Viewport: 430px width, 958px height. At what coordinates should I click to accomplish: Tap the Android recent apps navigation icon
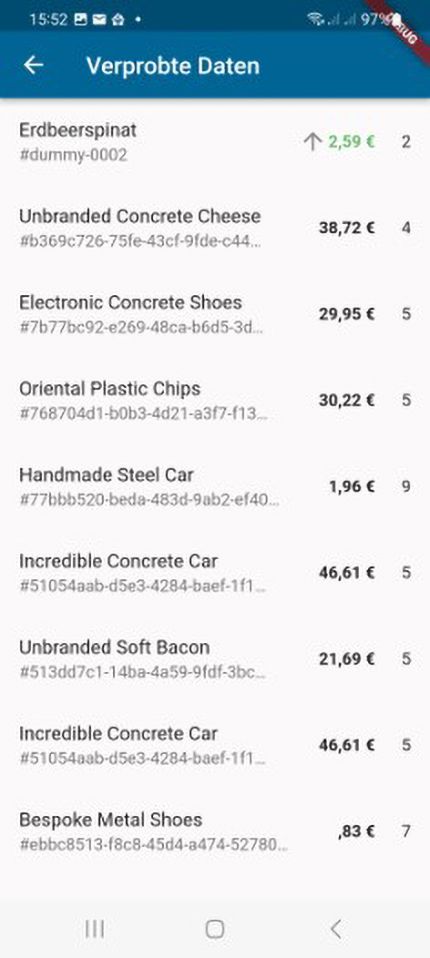(x=95, y=929)
